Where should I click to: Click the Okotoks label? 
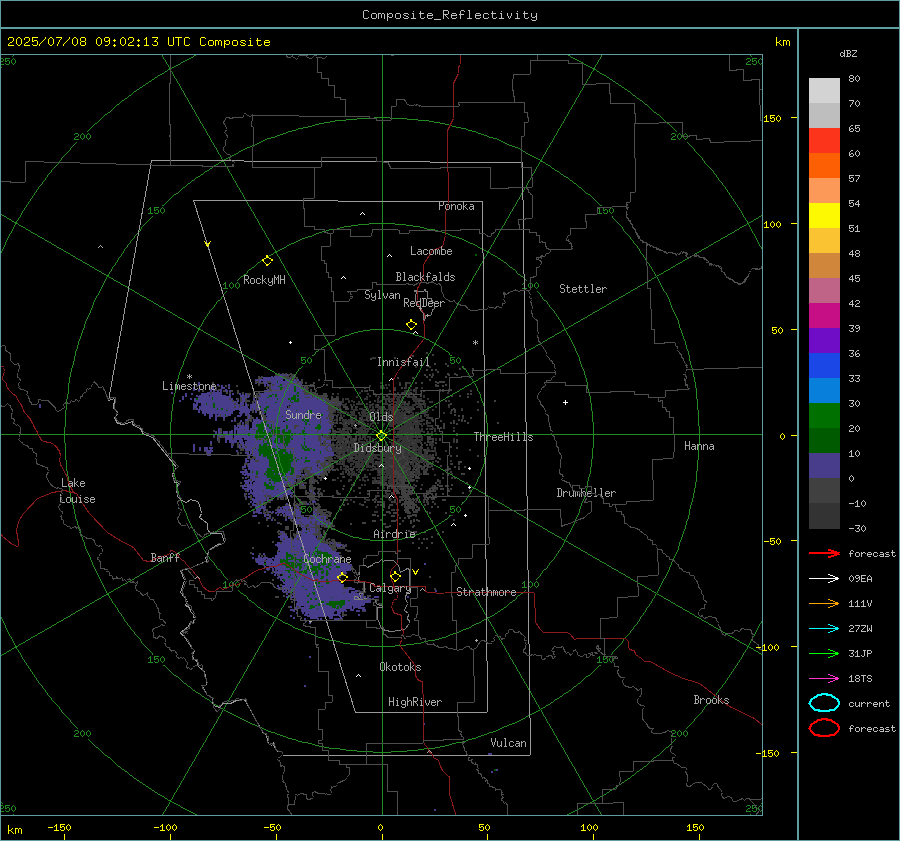[x=400, y=667]
